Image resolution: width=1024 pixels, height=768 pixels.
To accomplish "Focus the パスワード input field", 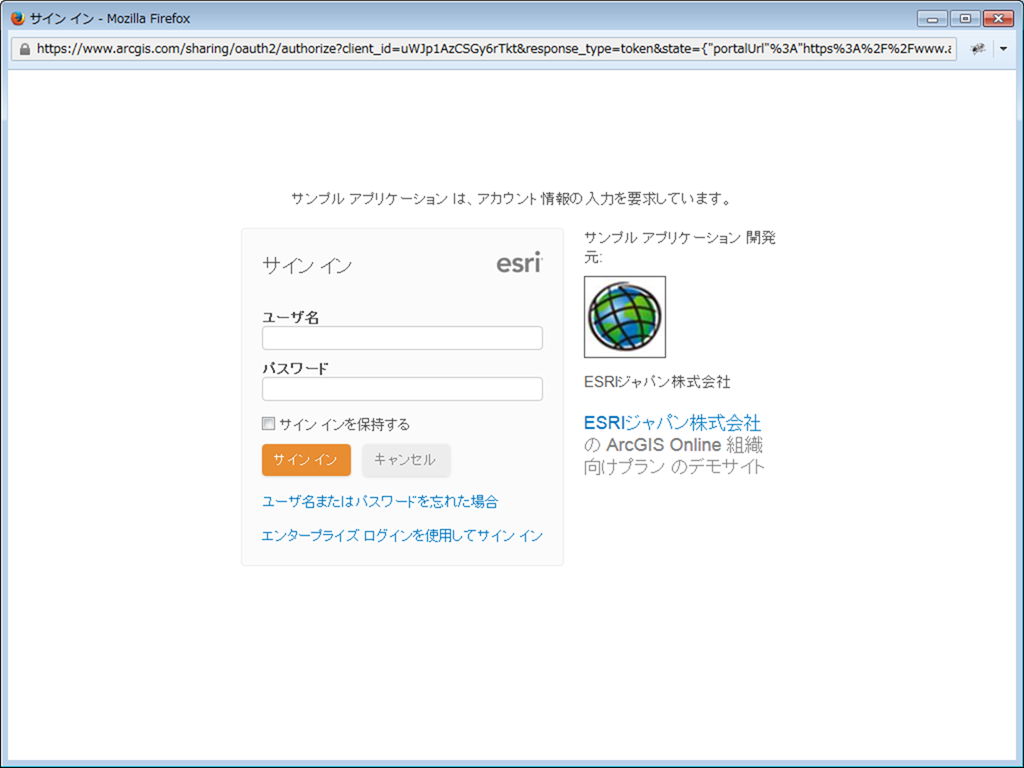I will point(402,389).
